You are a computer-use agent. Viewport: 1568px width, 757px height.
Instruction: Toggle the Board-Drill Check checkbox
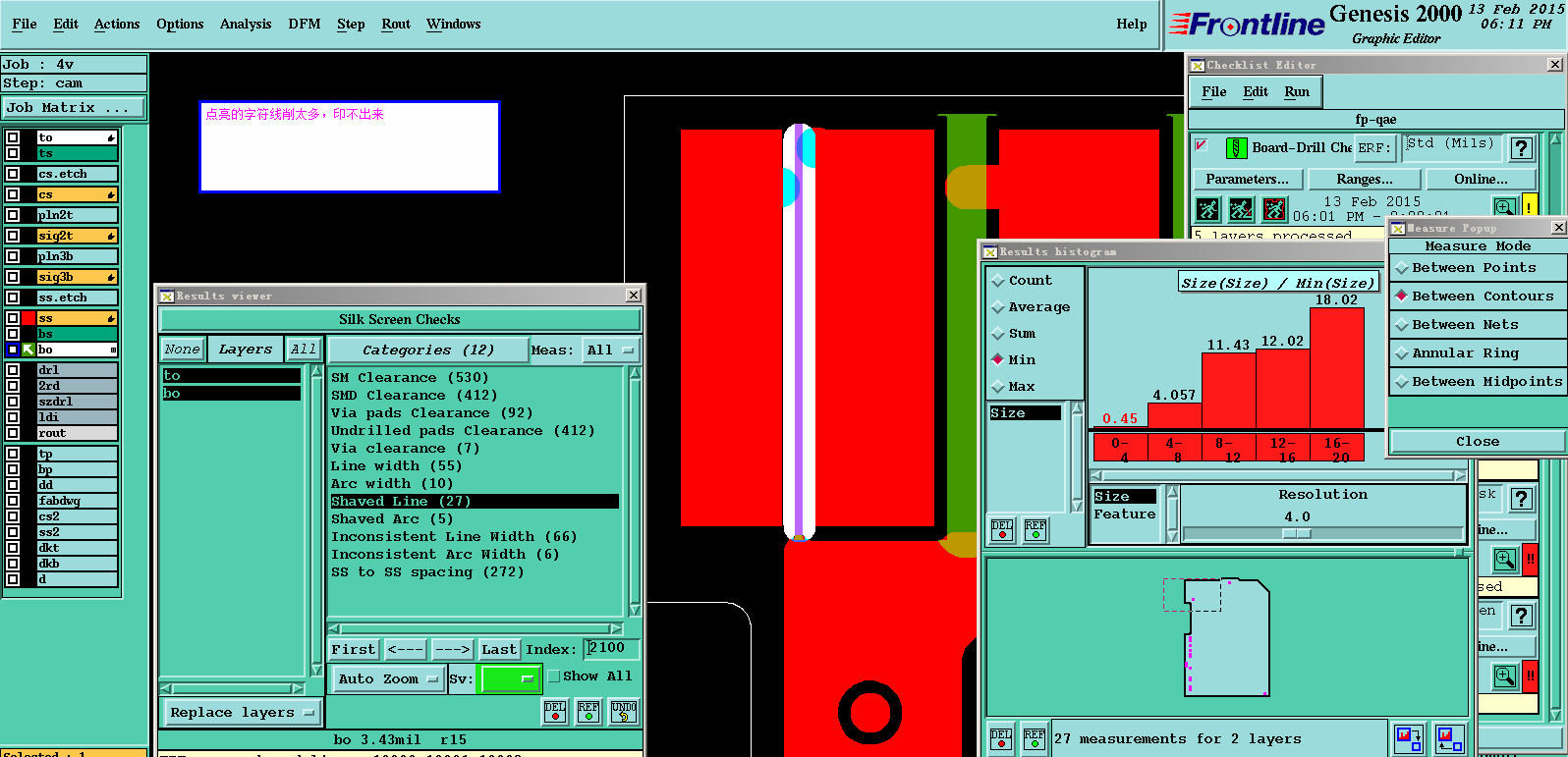point(1202,145)
